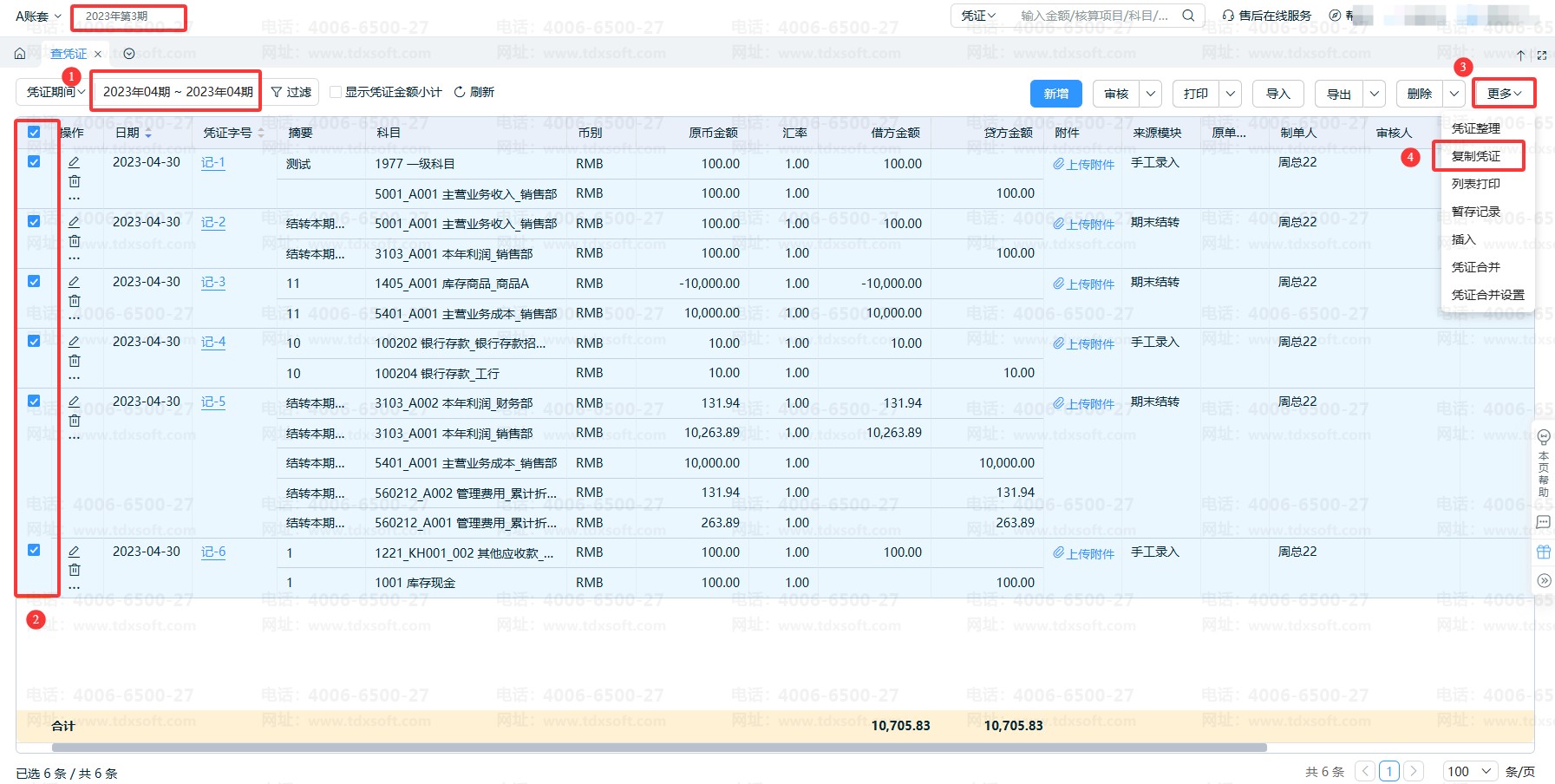Open fullscreen expand icon at top right
This screenshot has height=784, width=1555.
[x=1541, y=56]
